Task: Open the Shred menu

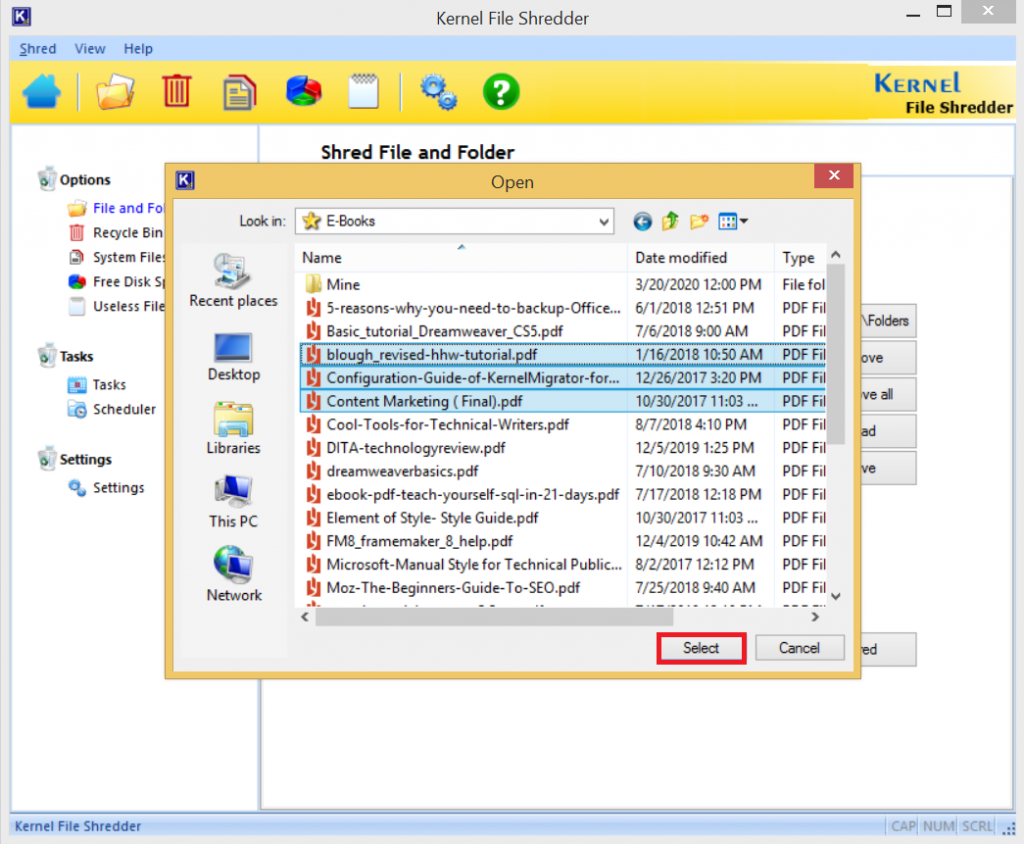Action: coord(37,48)
